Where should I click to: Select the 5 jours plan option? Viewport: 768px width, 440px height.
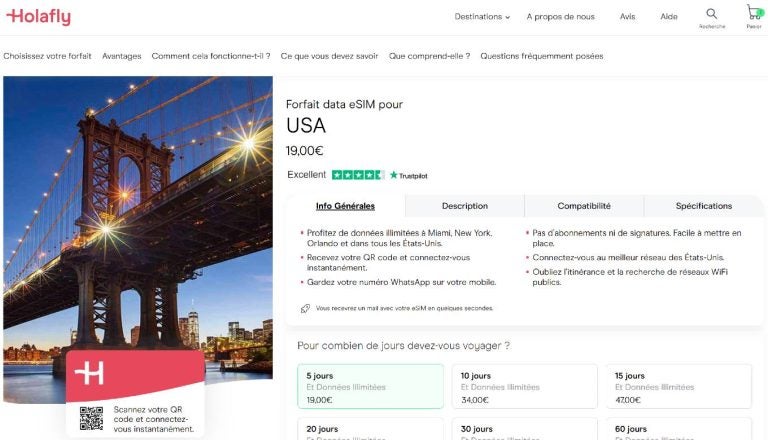pos(370,387)
